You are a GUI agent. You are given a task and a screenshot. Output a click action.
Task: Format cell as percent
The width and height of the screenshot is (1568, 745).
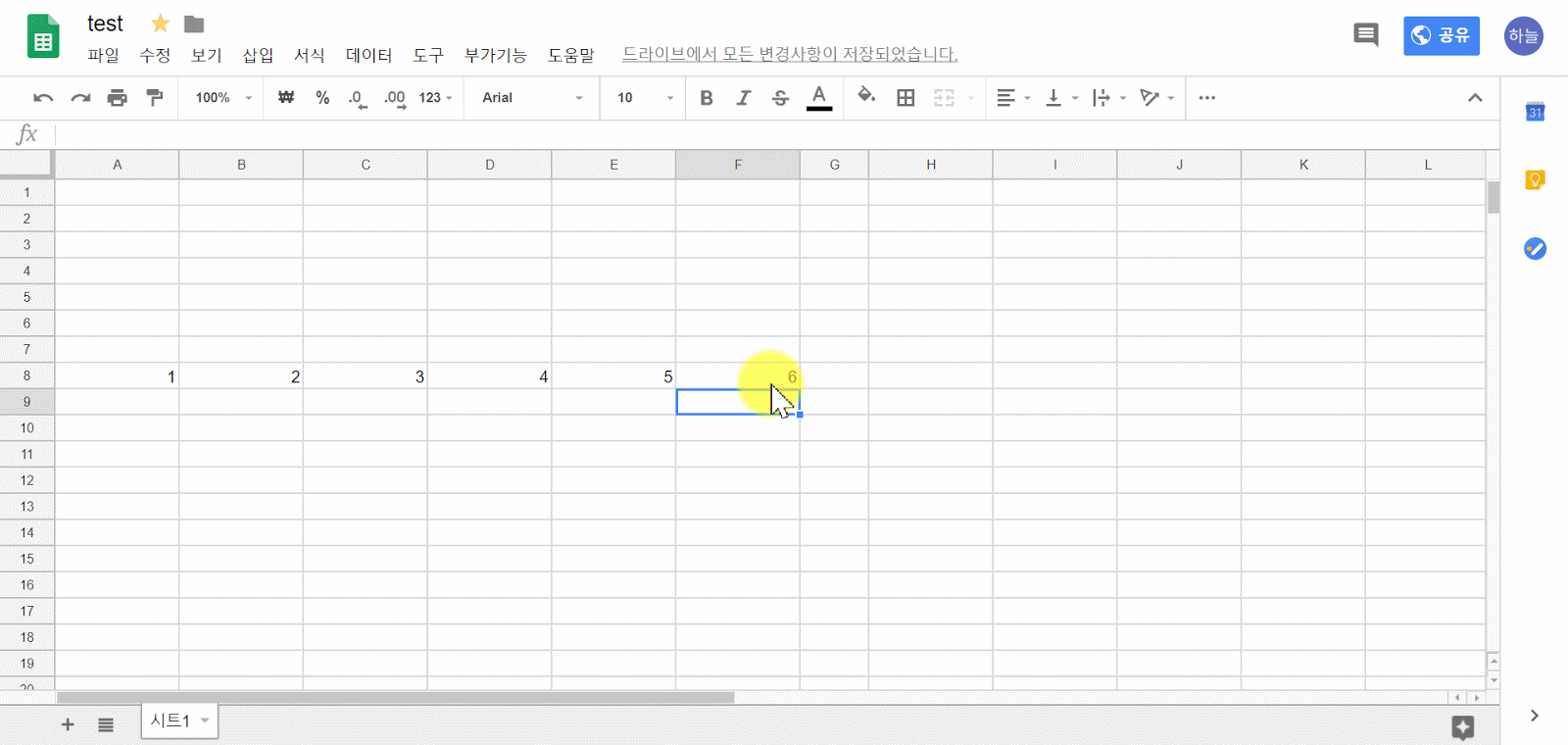[x=322, y=98]
